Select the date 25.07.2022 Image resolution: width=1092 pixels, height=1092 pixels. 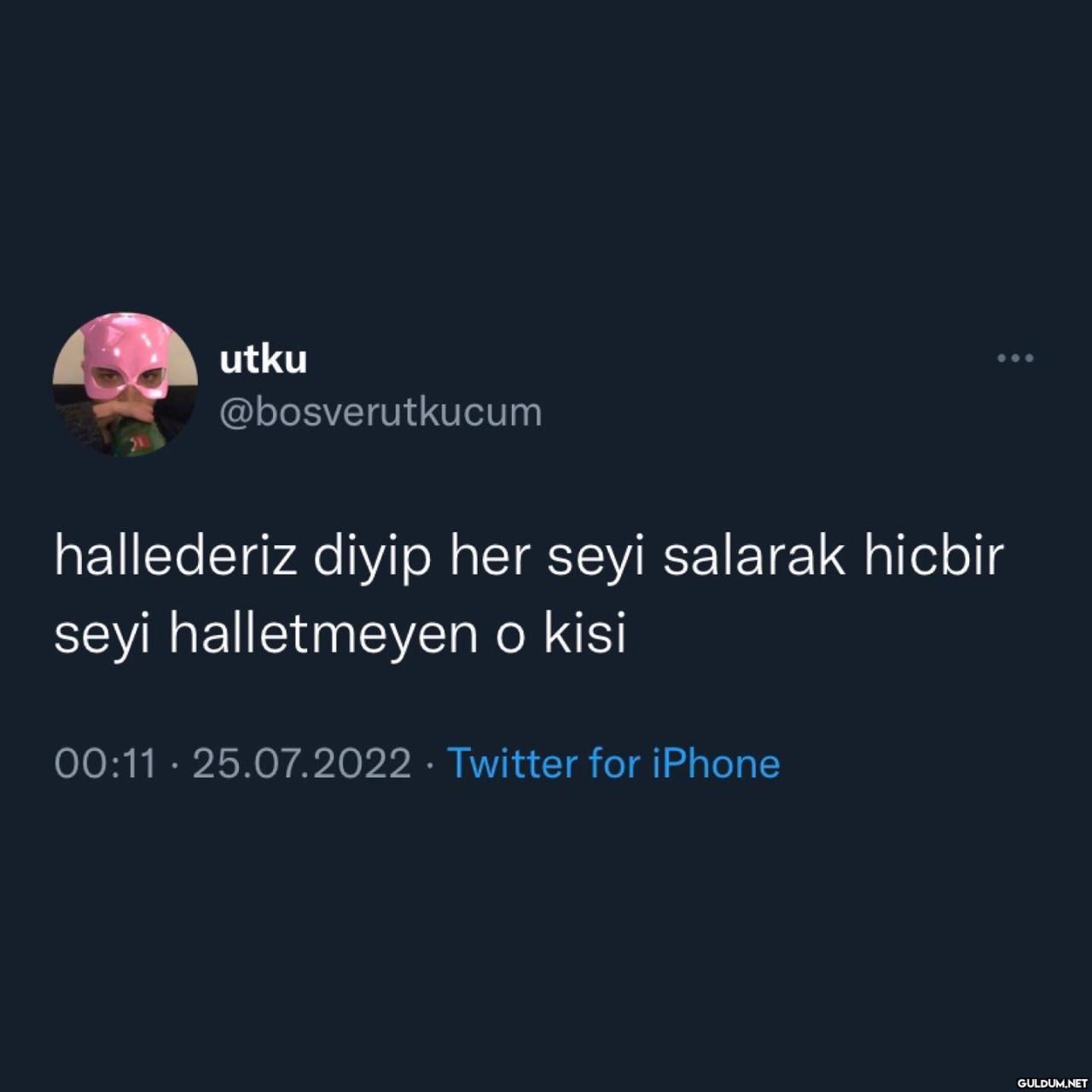click(x=302, y=764)
